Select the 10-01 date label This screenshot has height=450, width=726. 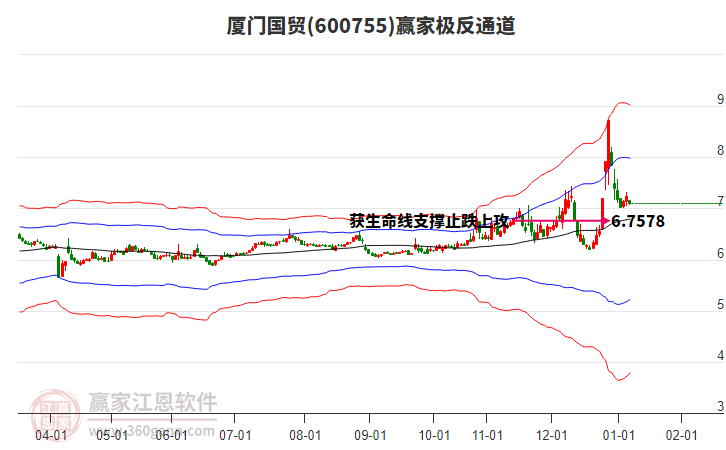click(434, 435)
